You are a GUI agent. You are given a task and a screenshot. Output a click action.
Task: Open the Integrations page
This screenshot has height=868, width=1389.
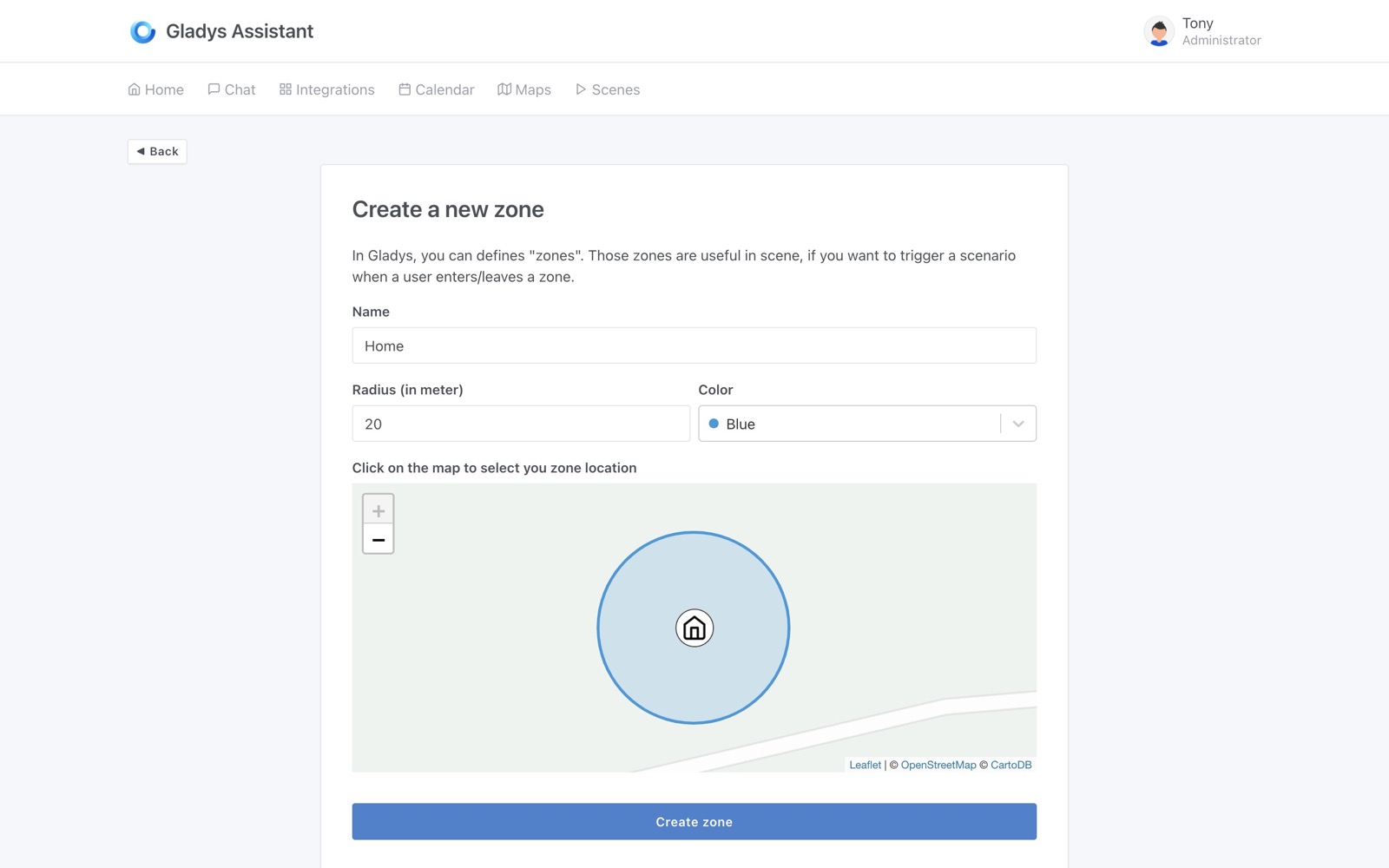[327, 89]
